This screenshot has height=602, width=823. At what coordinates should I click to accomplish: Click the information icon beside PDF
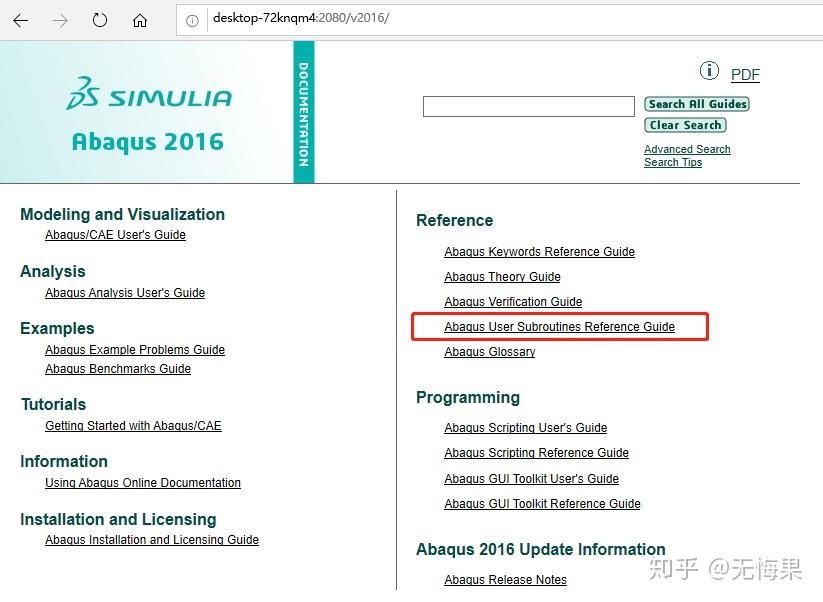click(709, 70)
